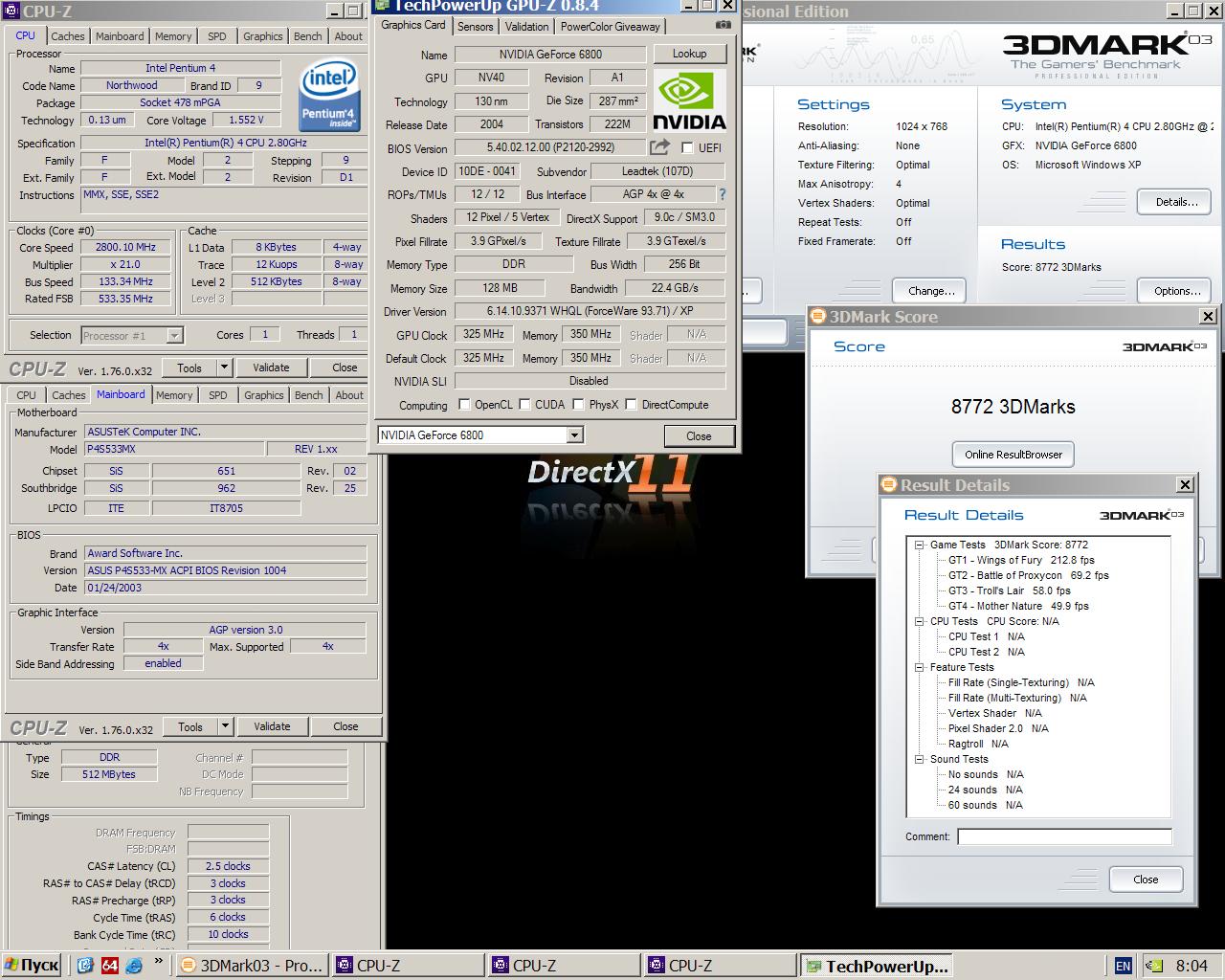The image size is (1225, 980).
Task: Click the BIOS share arrow icon in GPU-Z
Action: click(x=659, y=147)
